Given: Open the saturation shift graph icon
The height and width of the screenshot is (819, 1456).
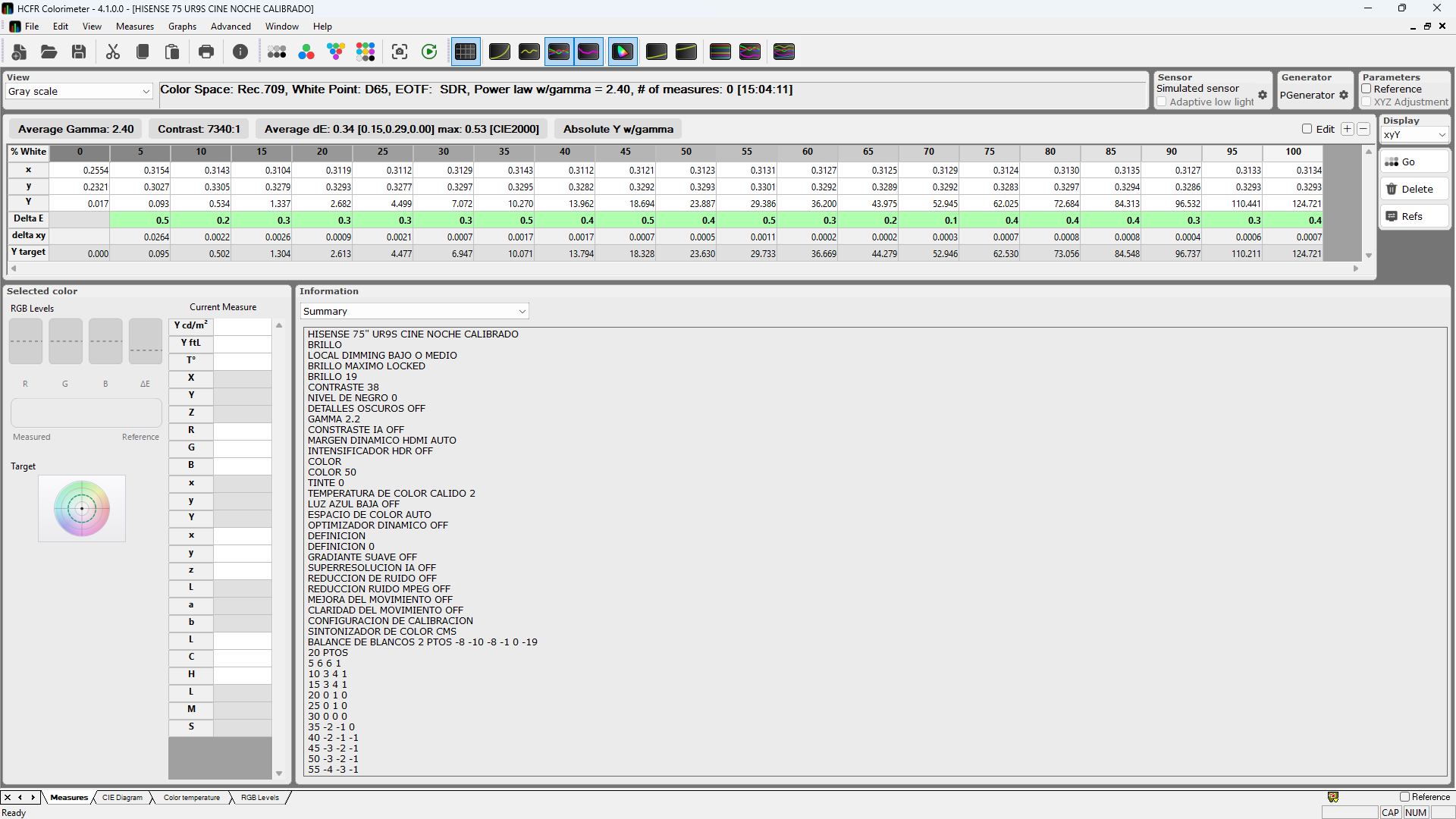Looking at the screenshot, I should point(657,52).
